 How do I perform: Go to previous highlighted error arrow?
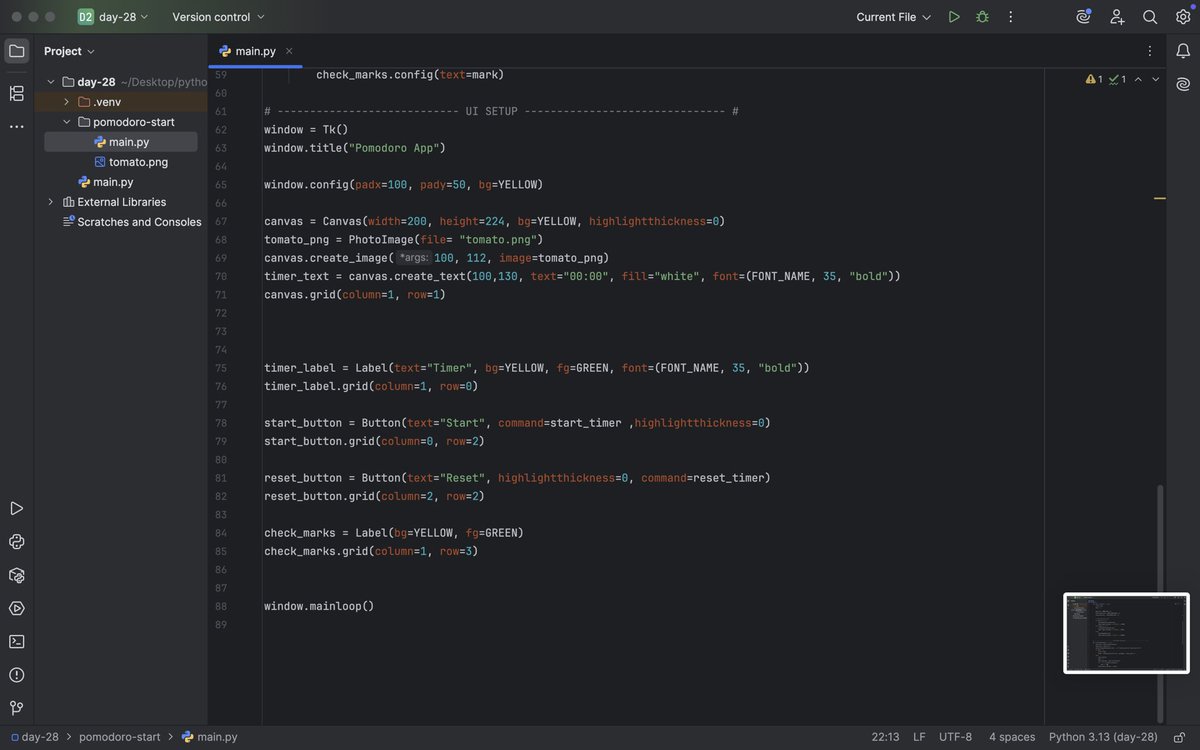[1138, 79]
